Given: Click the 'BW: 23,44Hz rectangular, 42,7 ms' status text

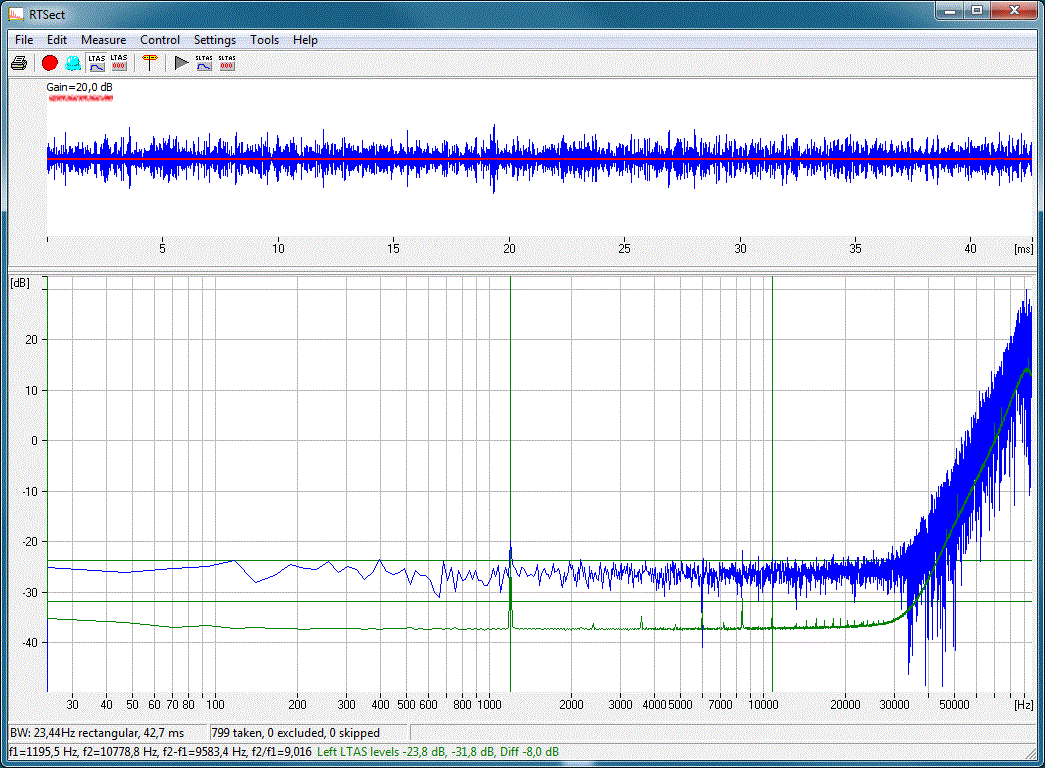Looking at the screenshot, I should point(97,733).
